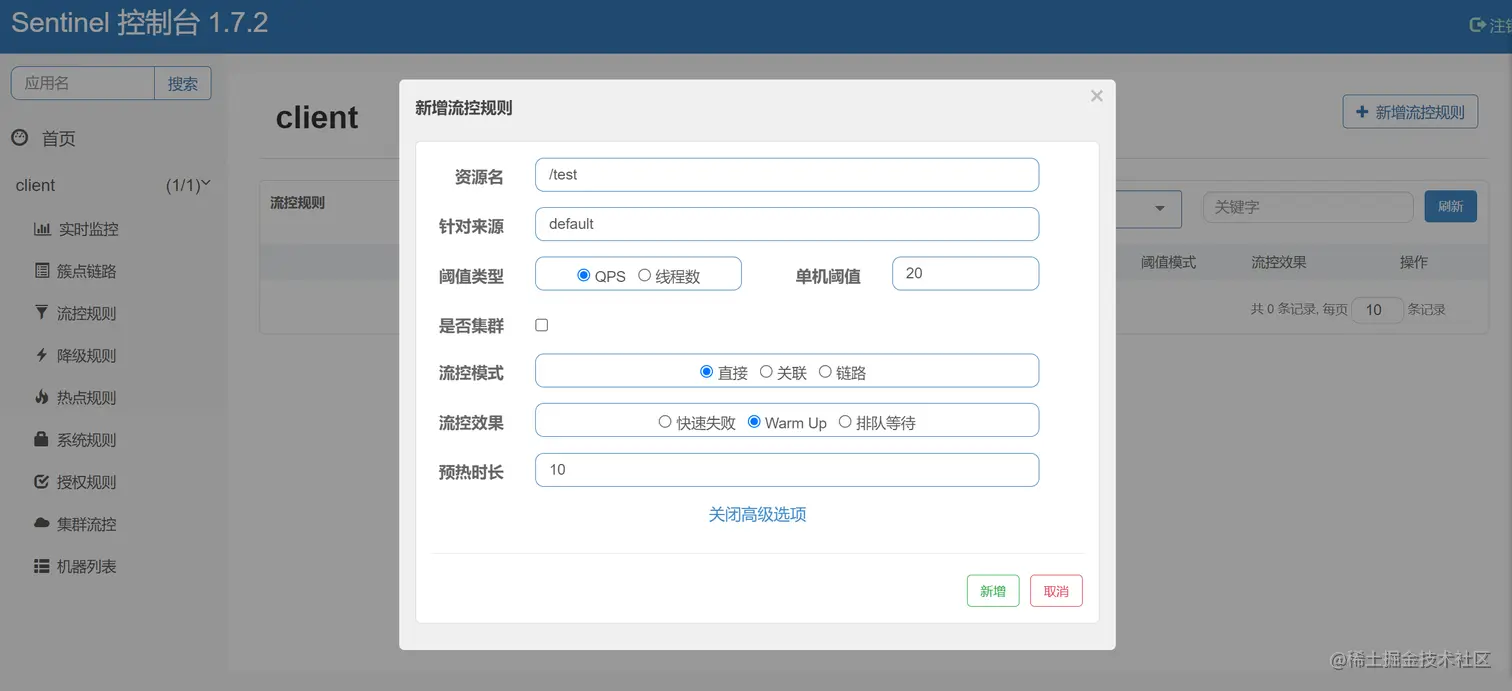Click the 针对来源 field containing default
The image size is (1512, 691).
pyautogui.click(x=787, y=224)
